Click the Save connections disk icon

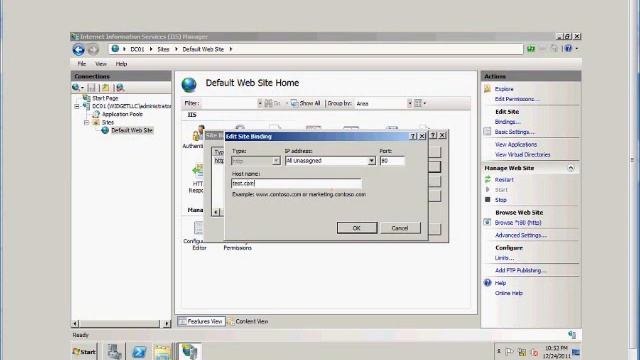[91, 87]
